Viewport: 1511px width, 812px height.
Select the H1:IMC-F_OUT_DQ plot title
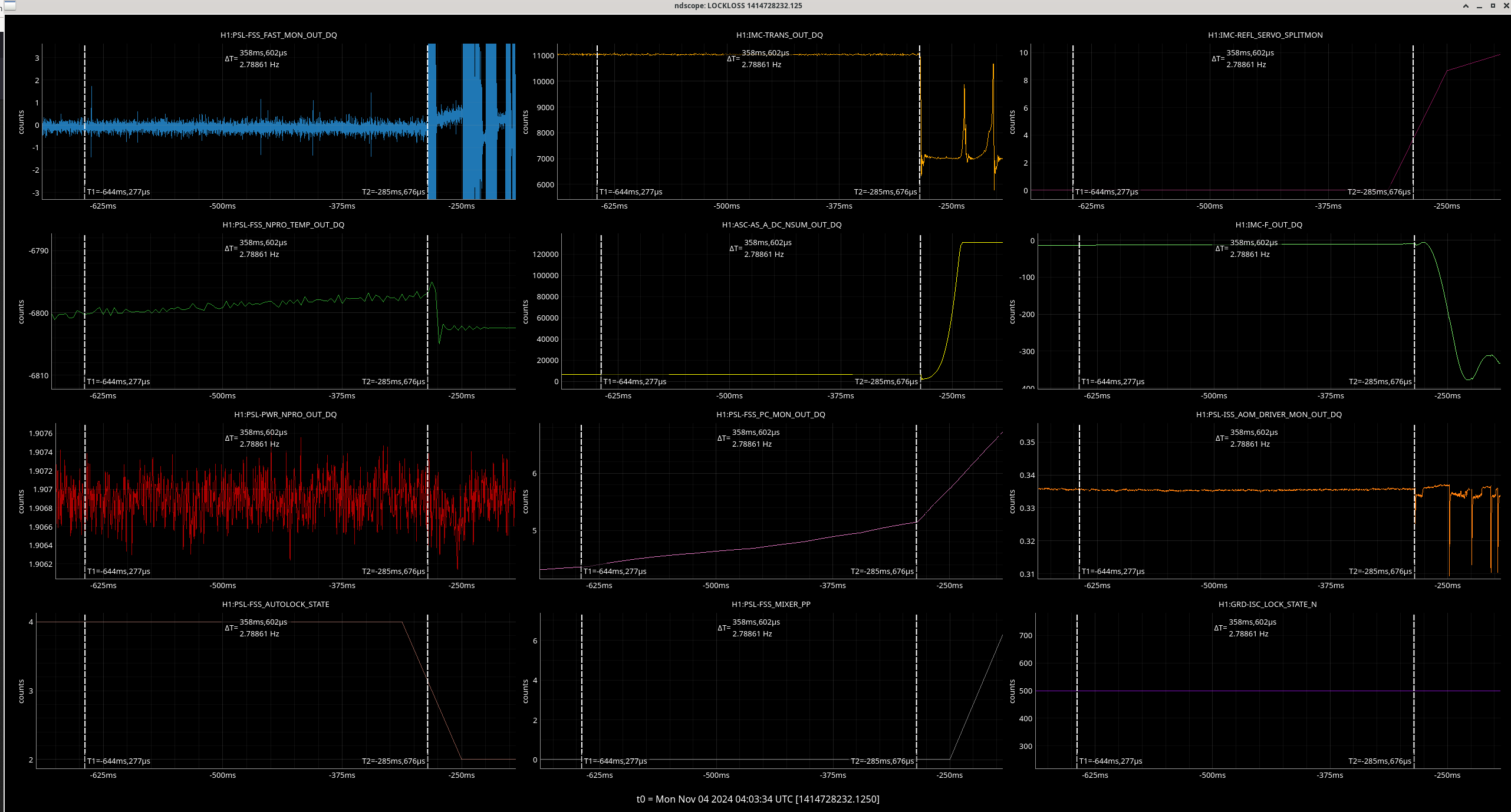(x=1269, y=225)
